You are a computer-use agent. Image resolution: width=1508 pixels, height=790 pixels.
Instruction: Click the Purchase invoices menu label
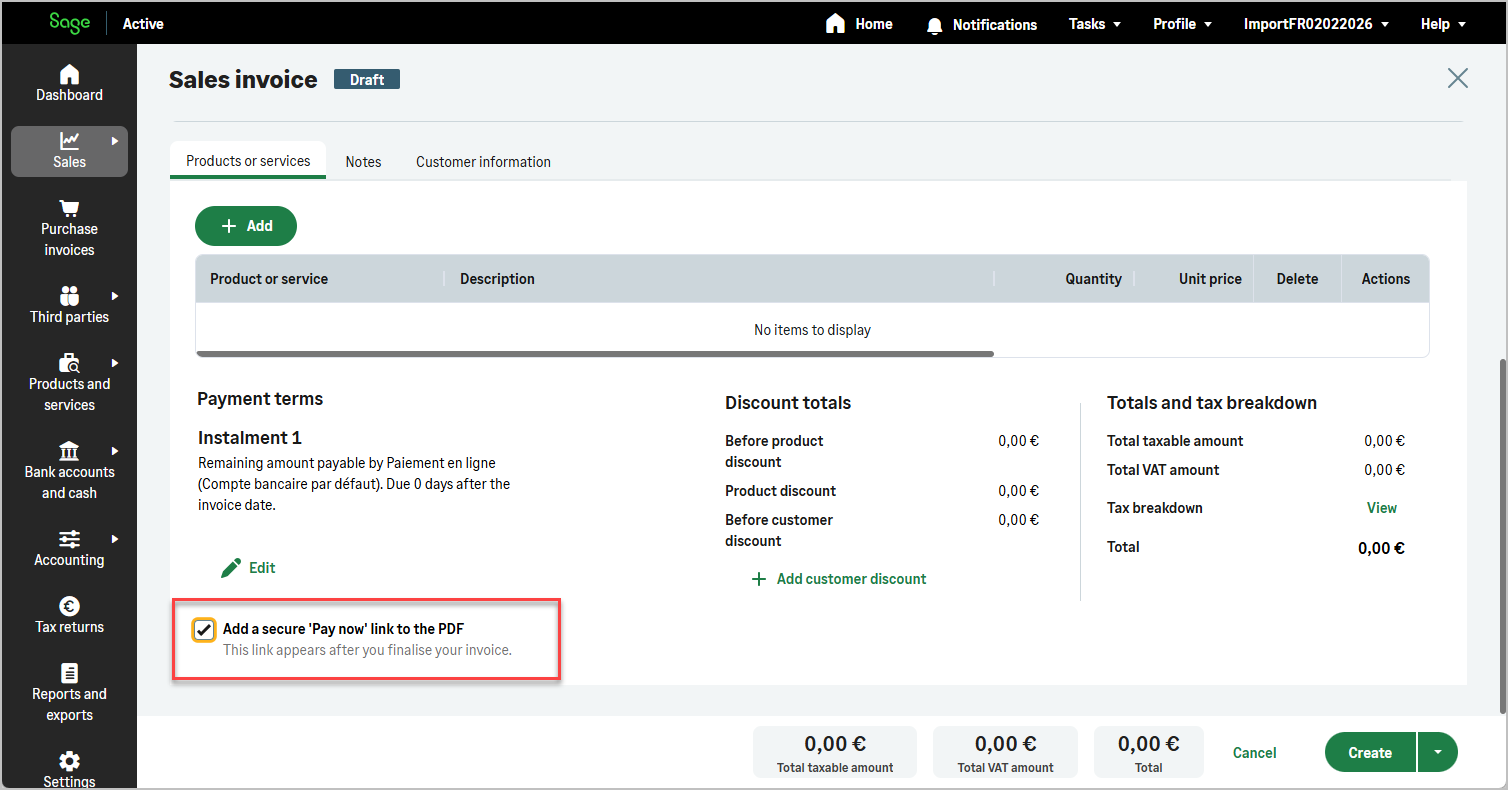click(69, 239)
